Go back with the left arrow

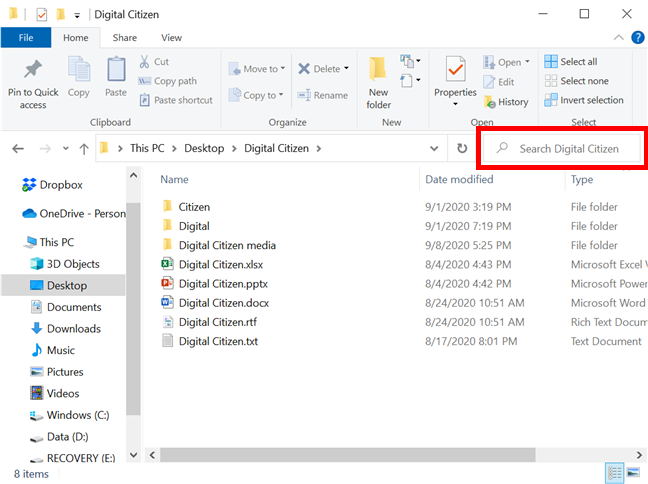[x=18, y=148]
